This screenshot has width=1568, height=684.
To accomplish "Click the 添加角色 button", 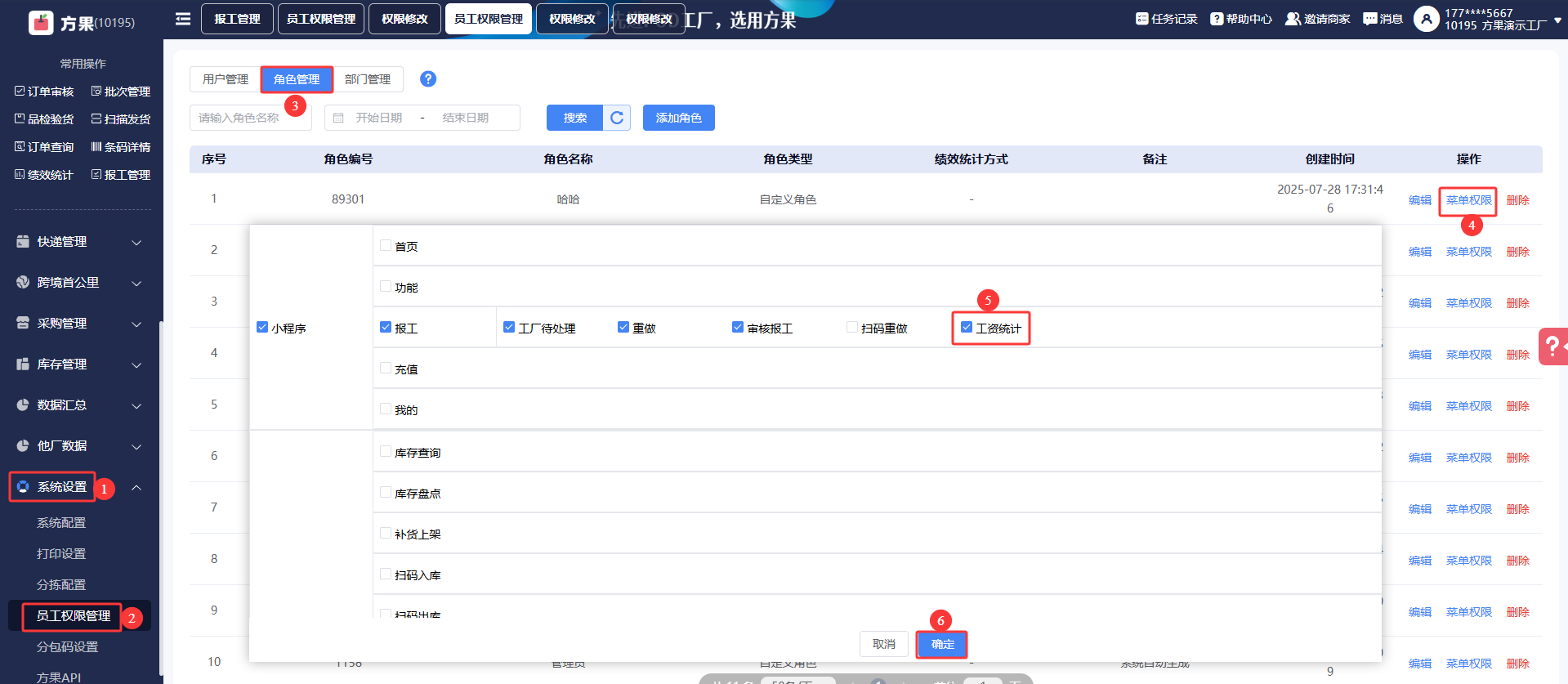I will (678, 118).
